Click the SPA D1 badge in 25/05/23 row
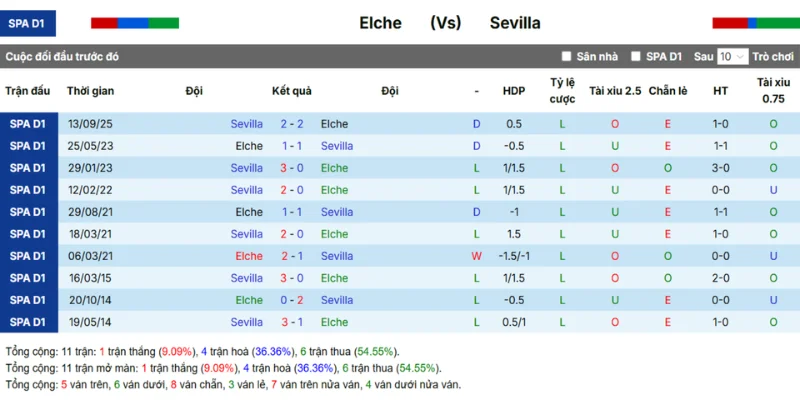Screen dimensions: 800x400 coord(27,146)
